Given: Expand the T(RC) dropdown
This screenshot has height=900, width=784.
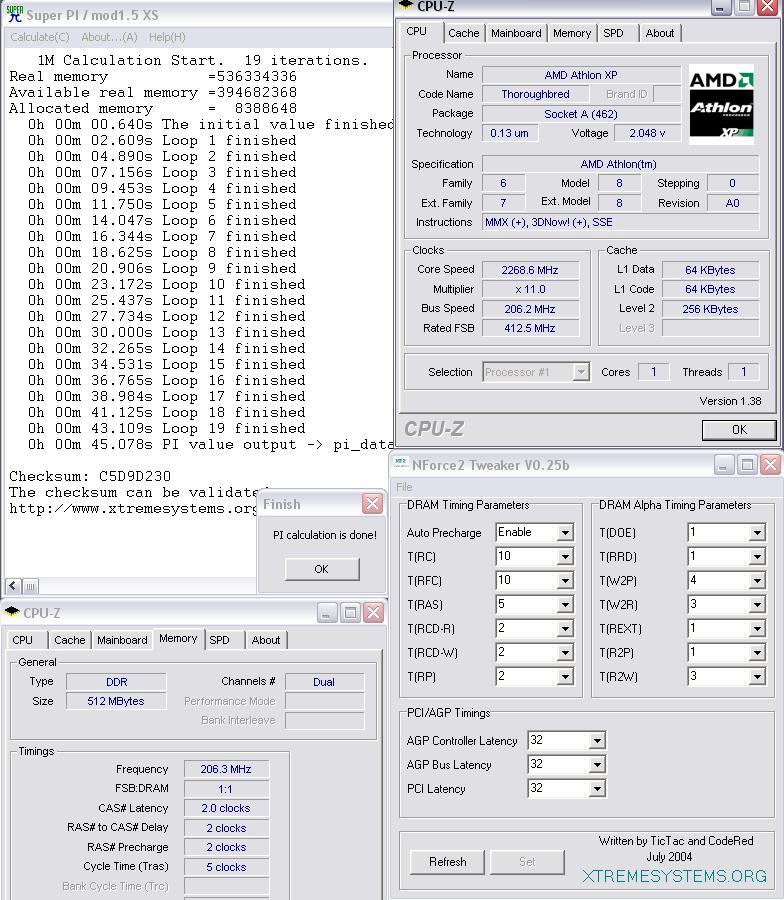Looking at the screenshot, I should pos(565,557).
